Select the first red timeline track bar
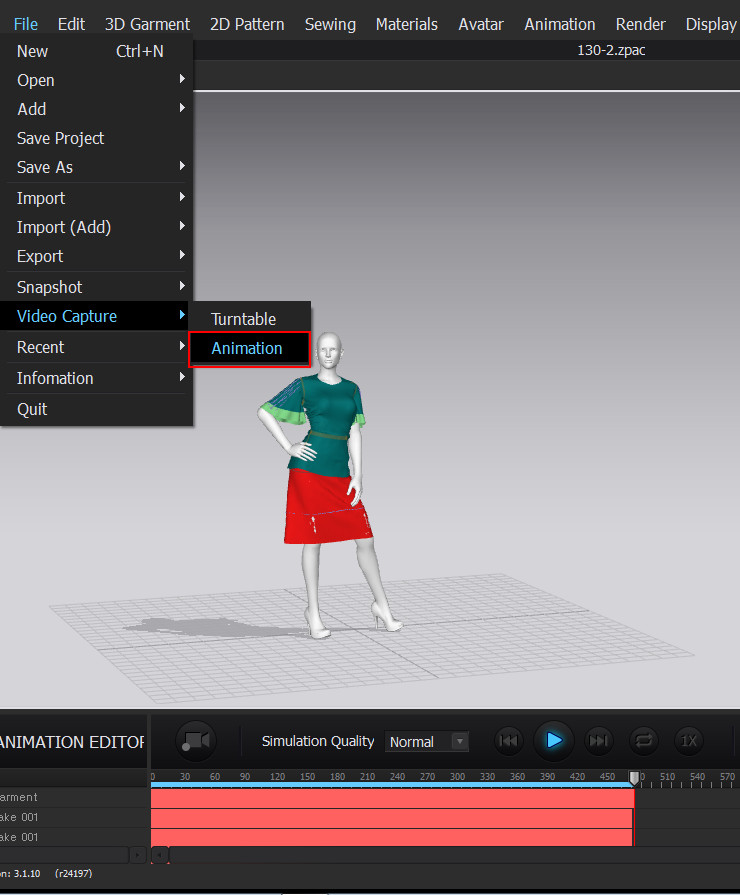 coord(390,798)
